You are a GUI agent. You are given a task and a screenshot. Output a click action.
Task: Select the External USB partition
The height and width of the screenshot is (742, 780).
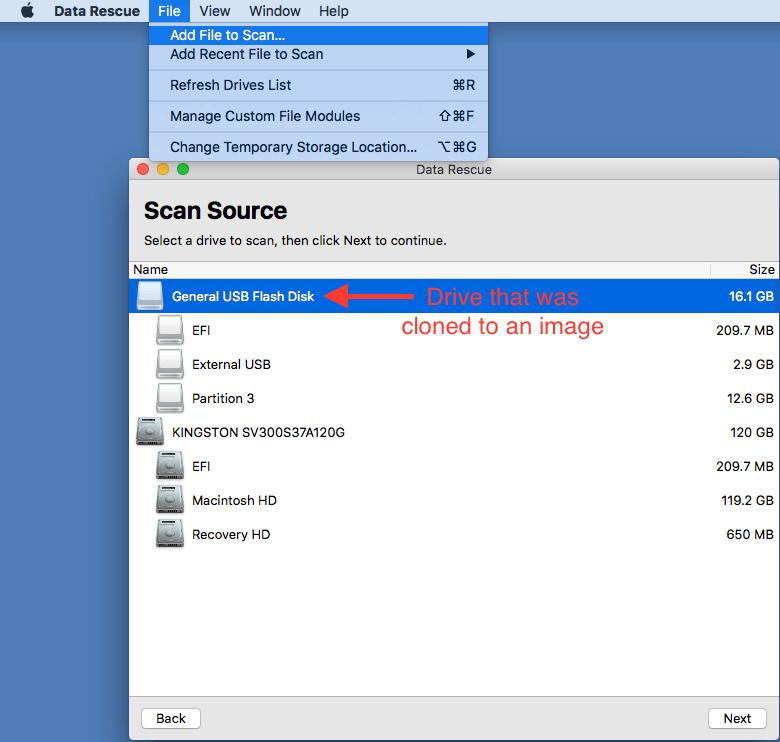click(454, 364)
